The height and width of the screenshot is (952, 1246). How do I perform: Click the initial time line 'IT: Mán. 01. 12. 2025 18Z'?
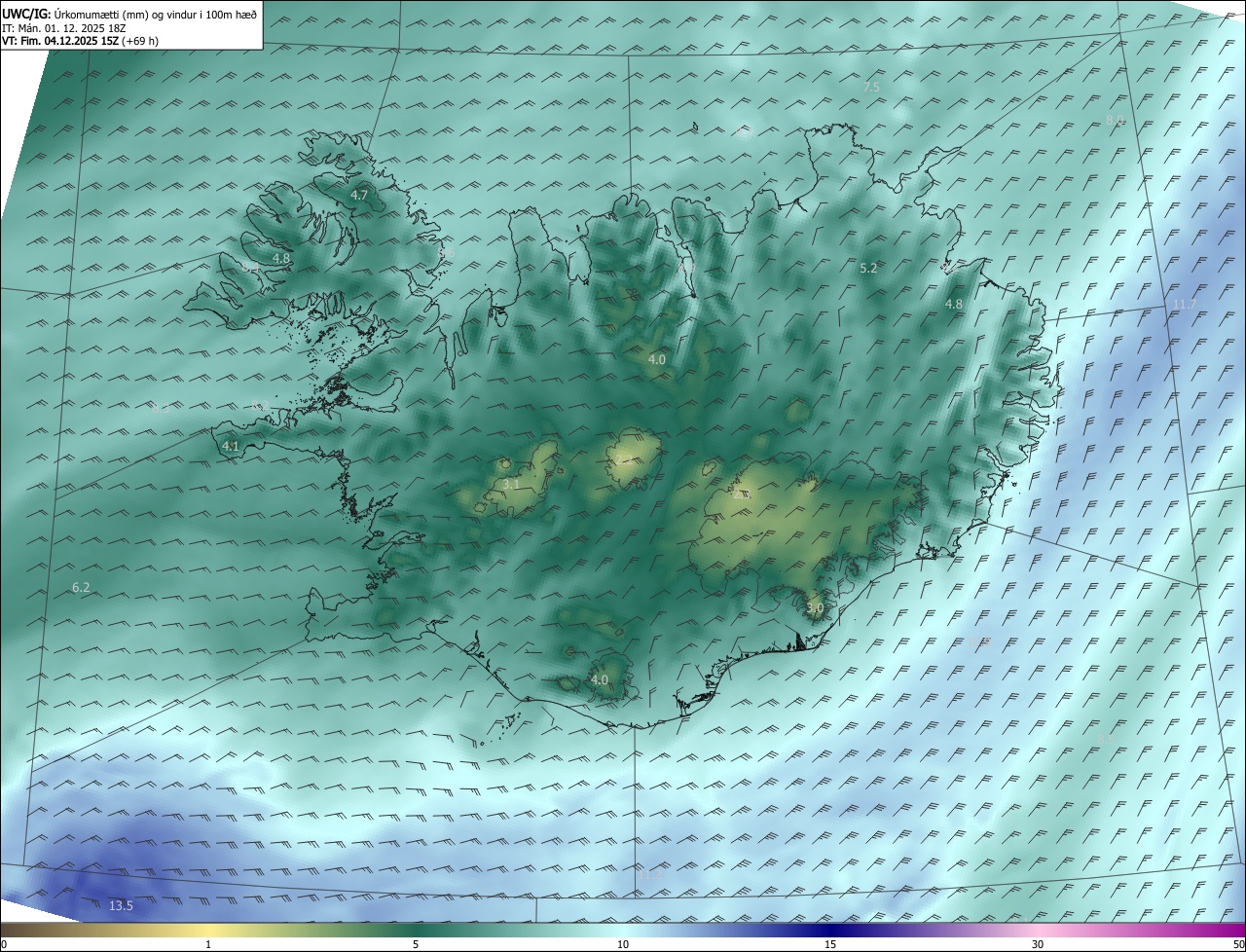(63, 27)
